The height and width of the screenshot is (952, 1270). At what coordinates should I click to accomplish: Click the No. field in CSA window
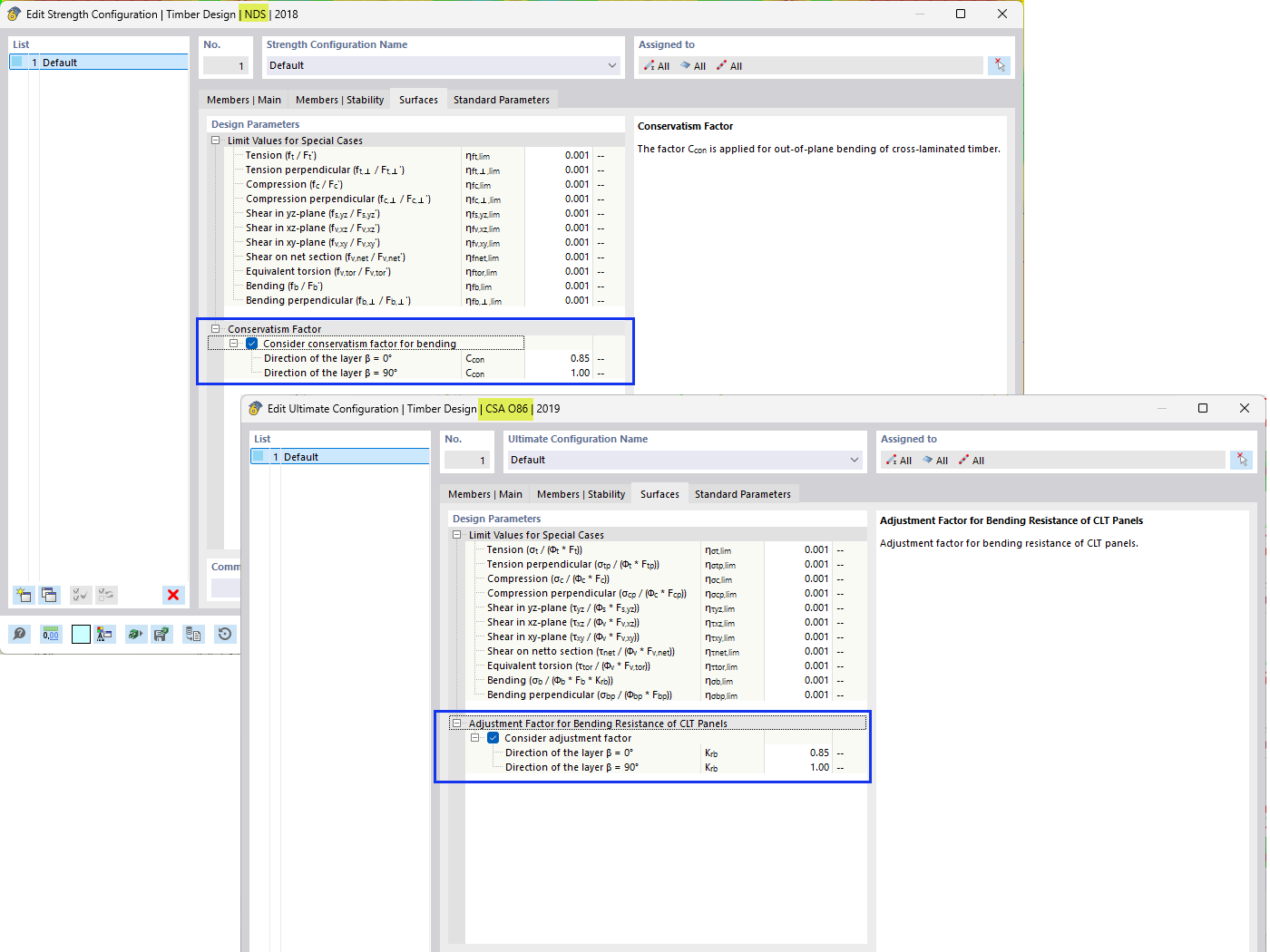pyautogui.click(x=467, y=460)
